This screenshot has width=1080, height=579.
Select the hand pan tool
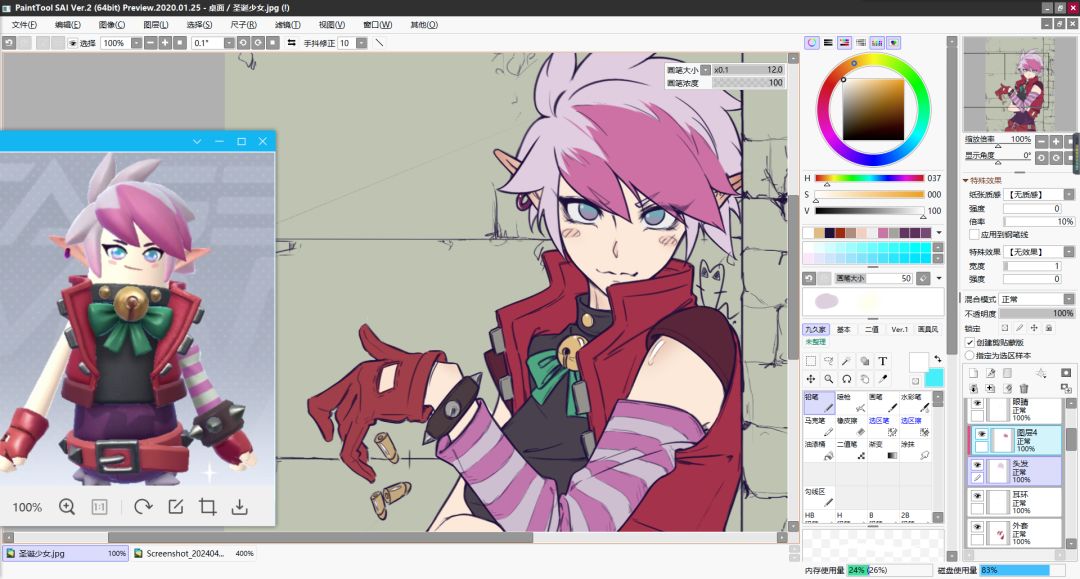pos(864,379)
